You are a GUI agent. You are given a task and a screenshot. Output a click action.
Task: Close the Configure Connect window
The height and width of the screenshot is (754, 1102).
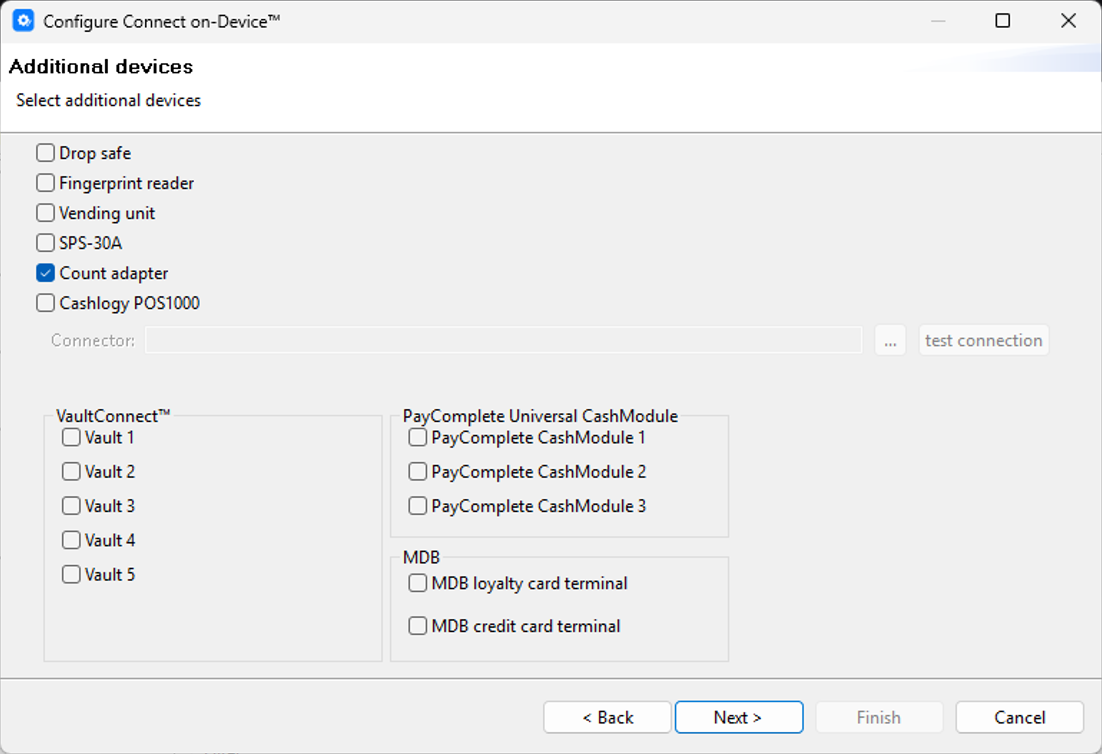pyautogui.click(x=1068, y=21)
